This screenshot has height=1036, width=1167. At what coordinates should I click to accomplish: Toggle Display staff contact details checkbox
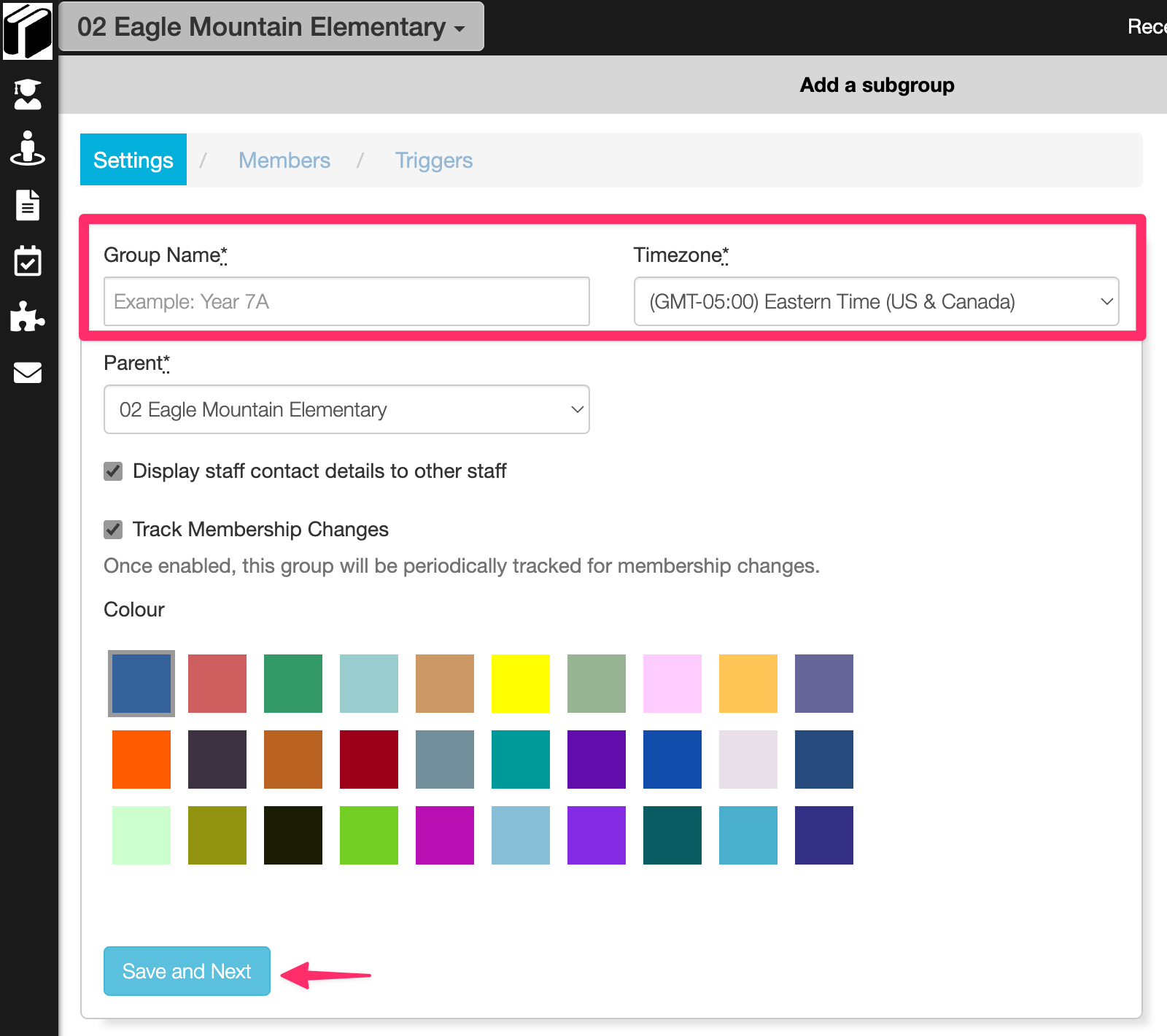pos(113,471)
